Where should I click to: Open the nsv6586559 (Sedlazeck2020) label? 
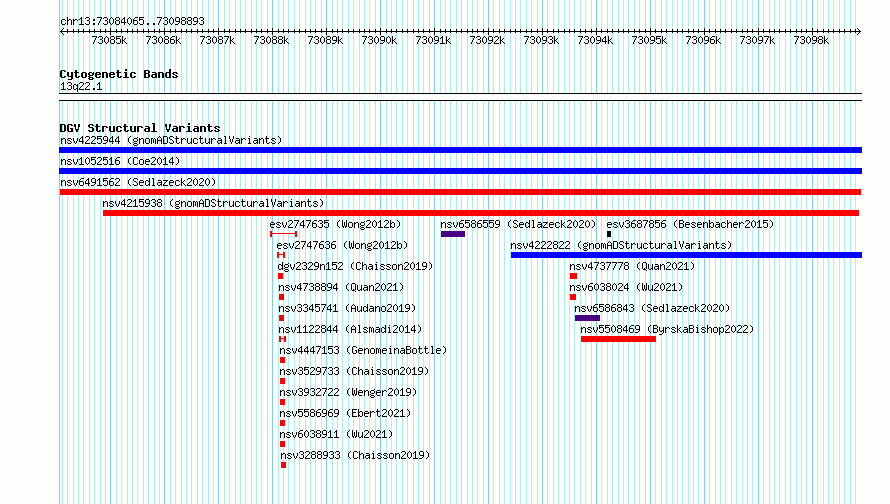[x=518, y=224]
